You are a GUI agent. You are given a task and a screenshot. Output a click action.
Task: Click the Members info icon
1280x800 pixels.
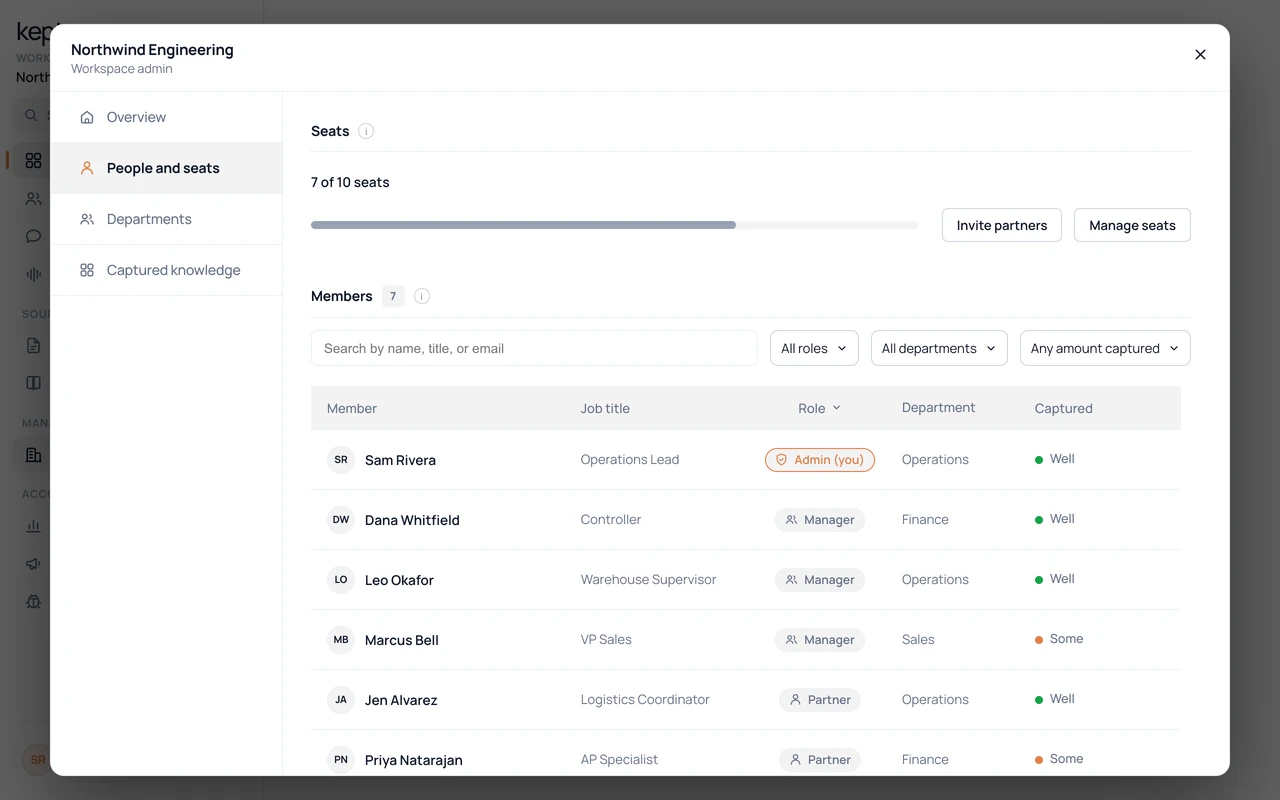tap(422, 296)
